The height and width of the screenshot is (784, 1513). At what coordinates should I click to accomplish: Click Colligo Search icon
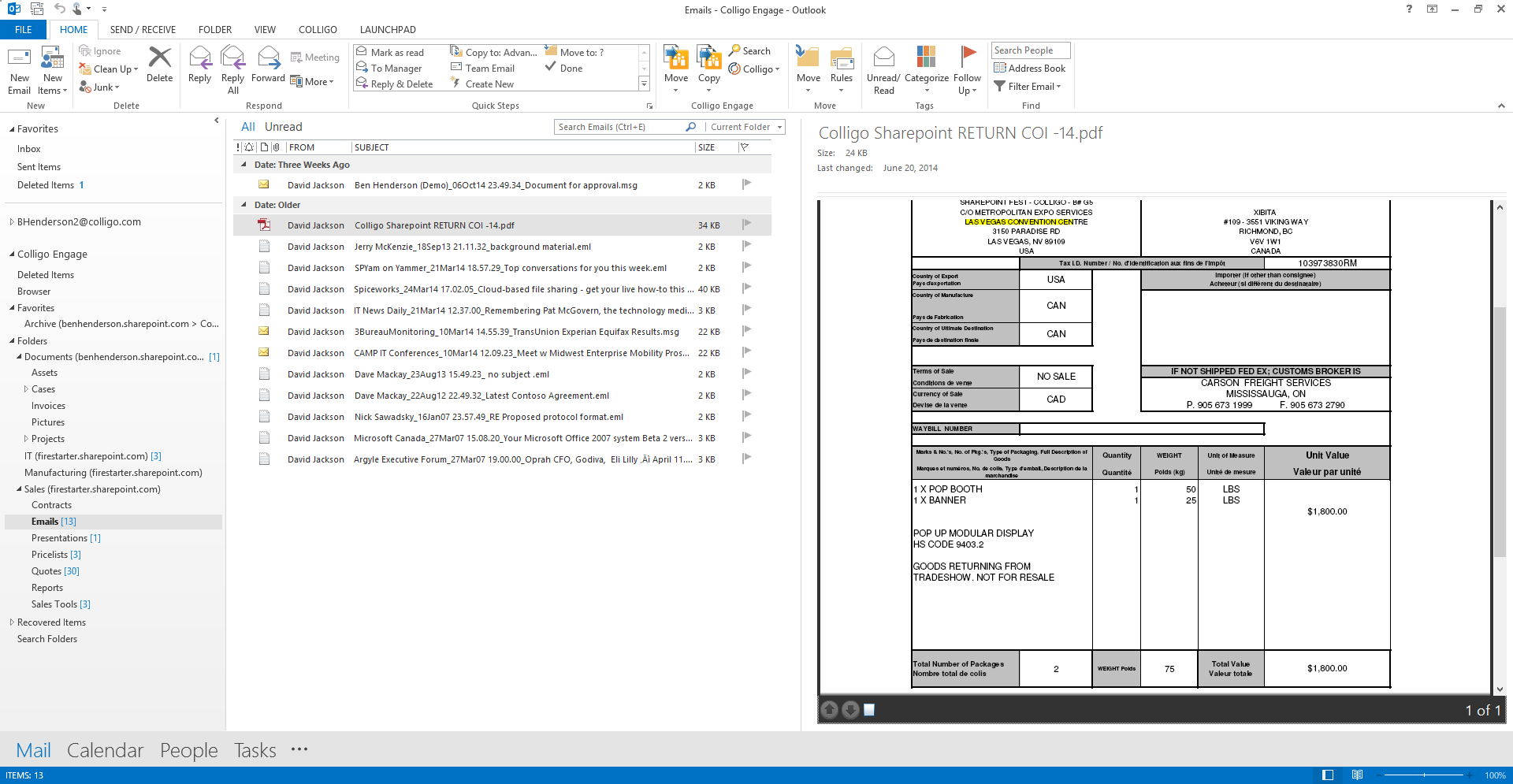(750, 50)
